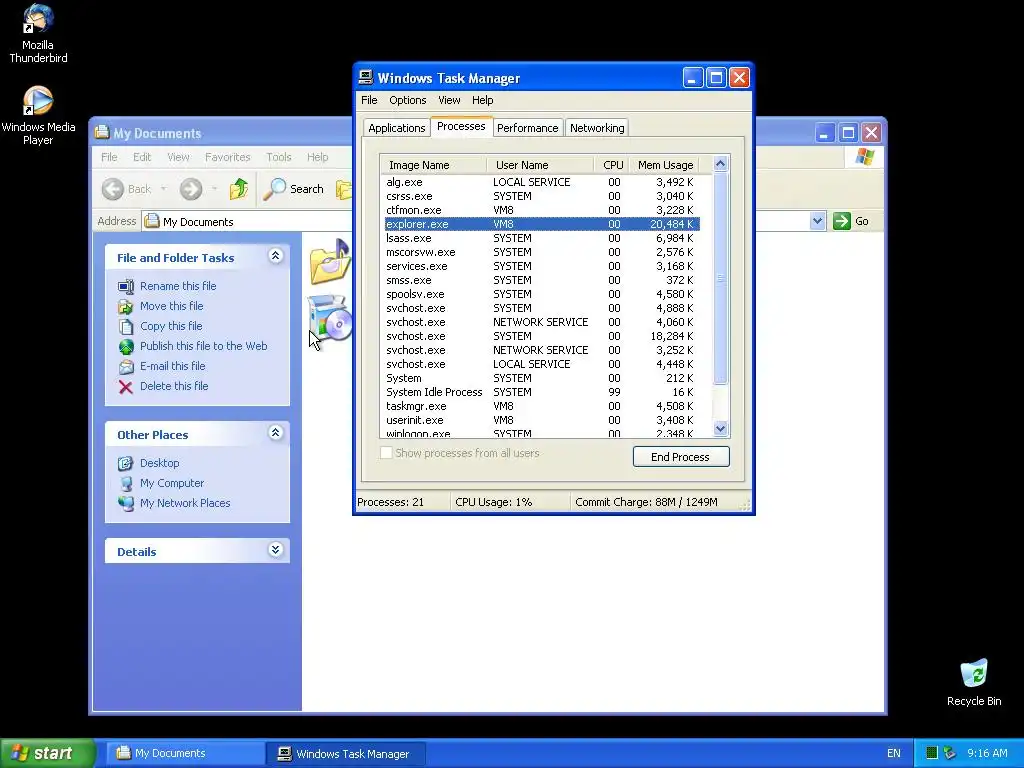Click My Network Places link
This screenshot has height=768, width=1024.
point(185,504)
